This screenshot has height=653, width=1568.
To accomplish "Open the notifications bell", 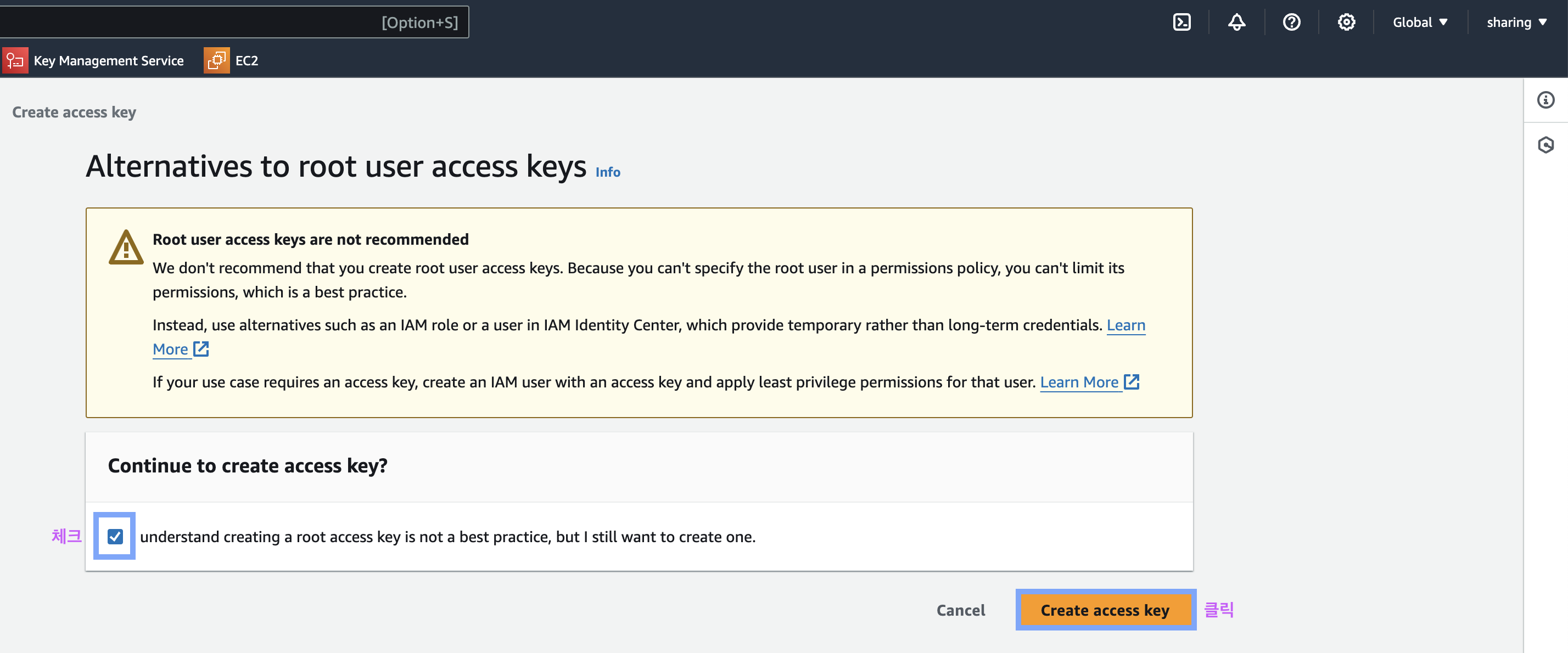I will (x=1236, y=22).
